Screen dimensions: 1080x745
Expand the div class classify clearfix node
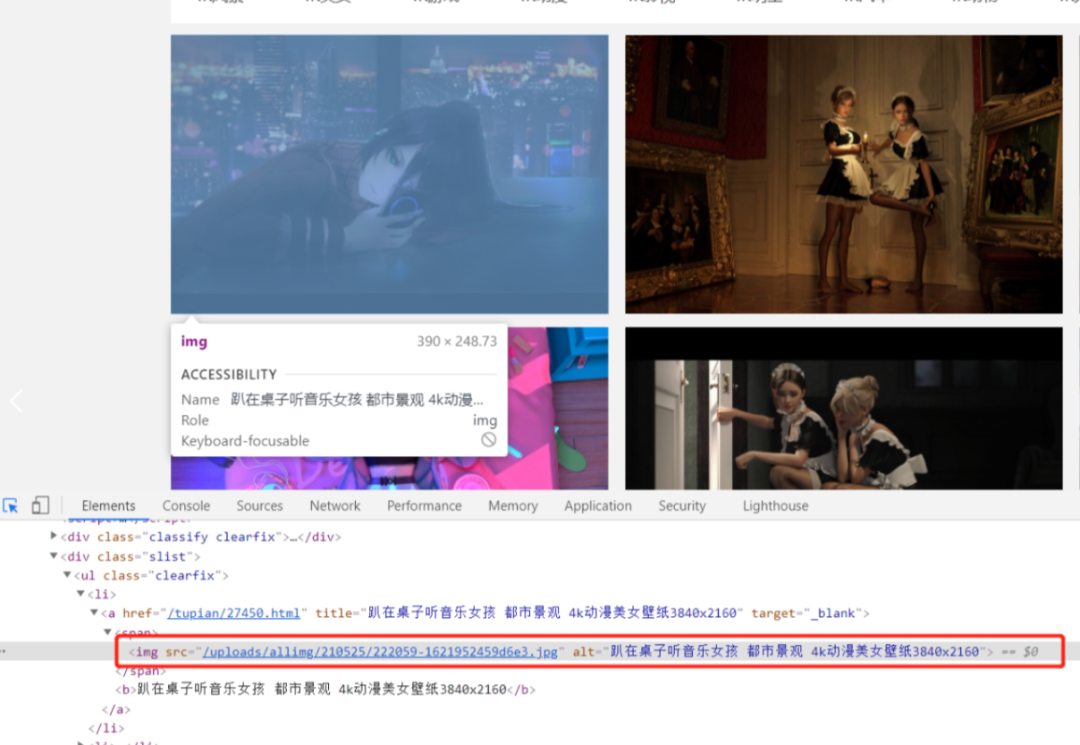(x=54, y=536)
